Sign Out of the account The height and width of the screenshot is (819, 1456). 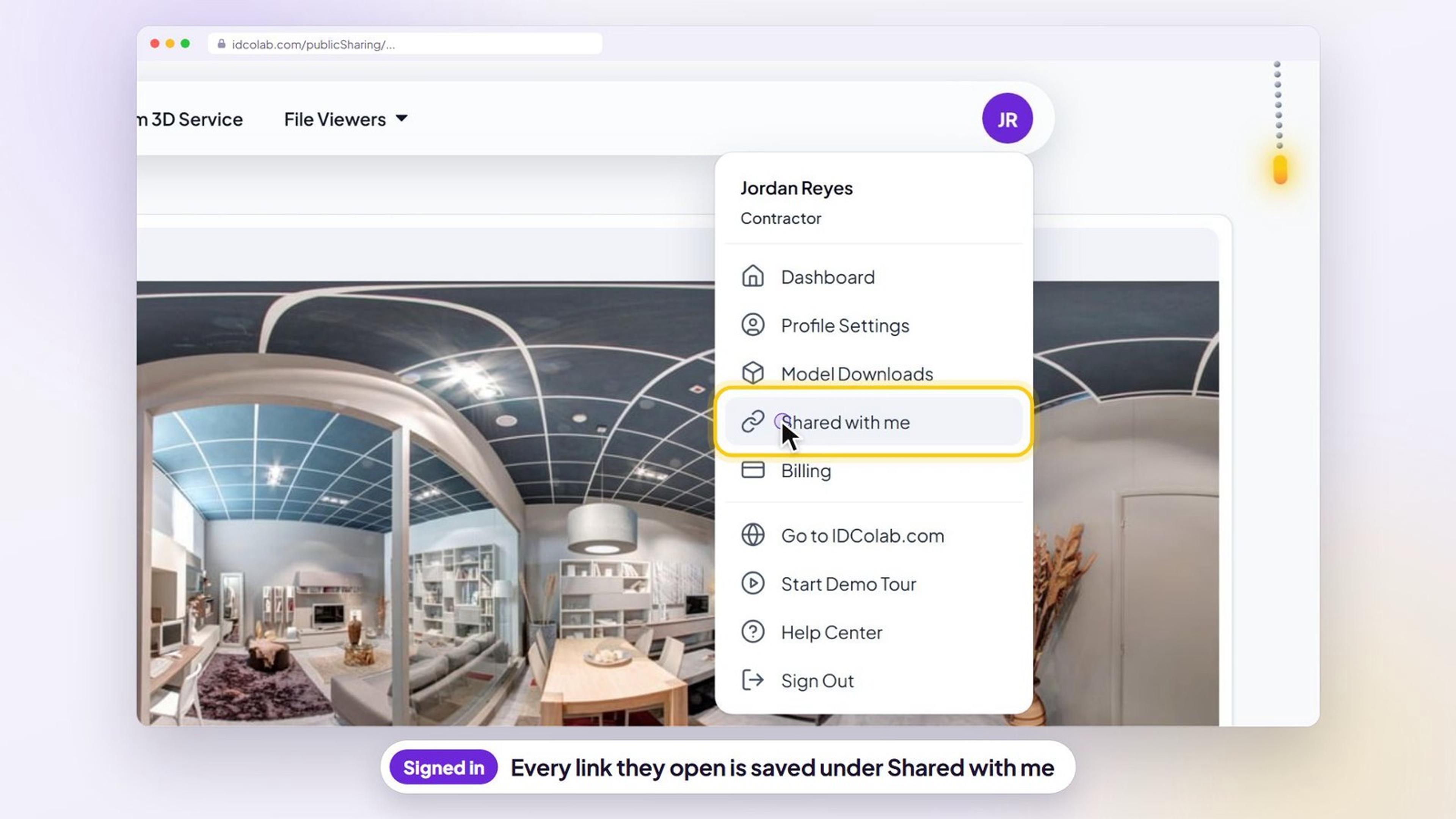click(x=873, y=681)
